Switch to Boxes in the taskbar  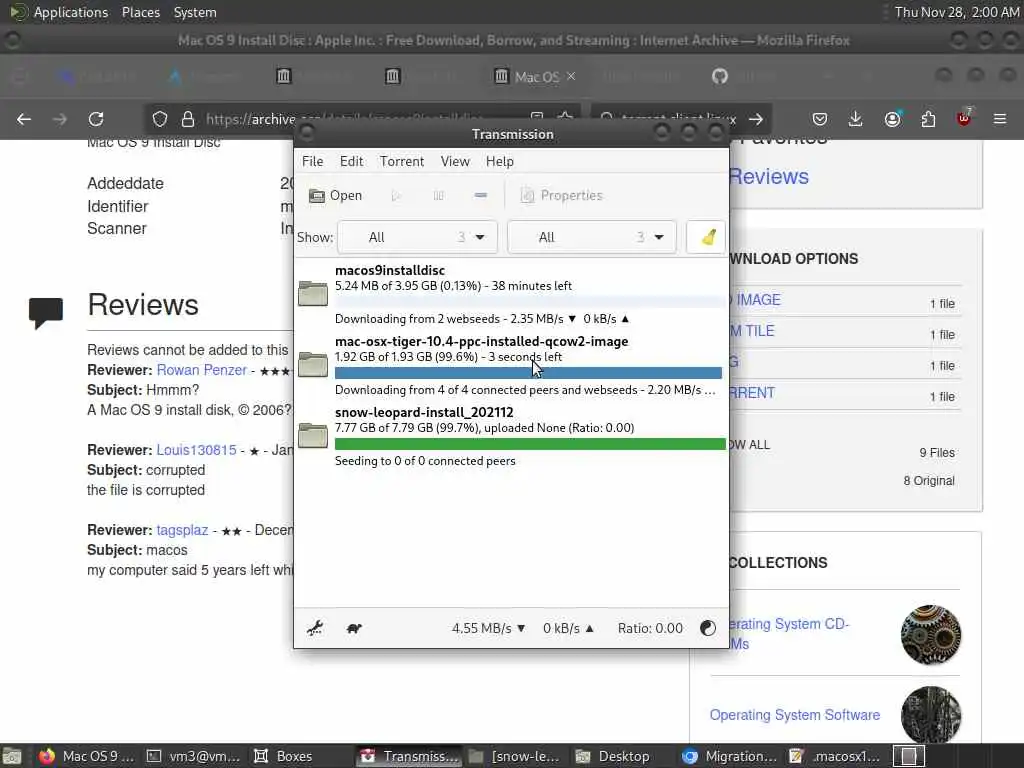click(x=283, y=756)
